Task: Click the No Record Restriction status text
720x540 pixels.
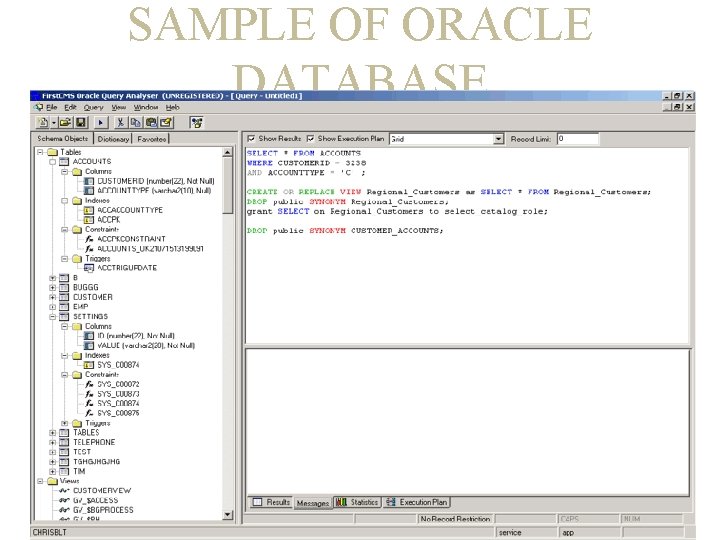Action: pos(455,519)
